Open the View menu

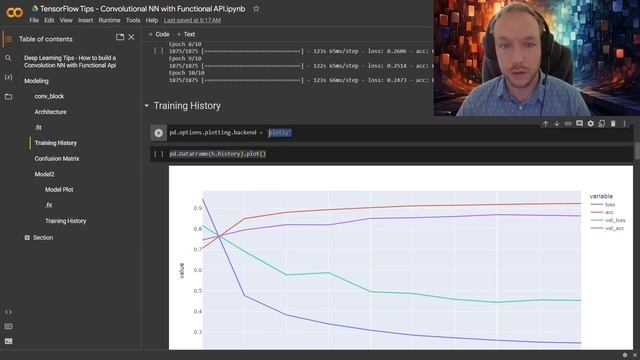tap(66, 20)
